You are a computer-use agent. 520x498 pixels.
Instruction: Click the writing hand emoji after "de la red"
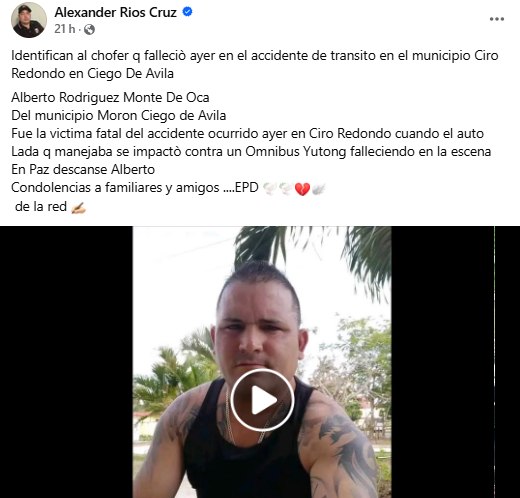[x=79, y=208]
